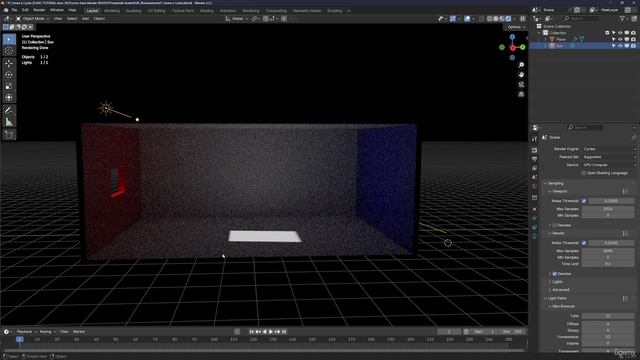Pause viewport render preview
The width and height of the screenshot is (640, 360).
coord(523,19)
